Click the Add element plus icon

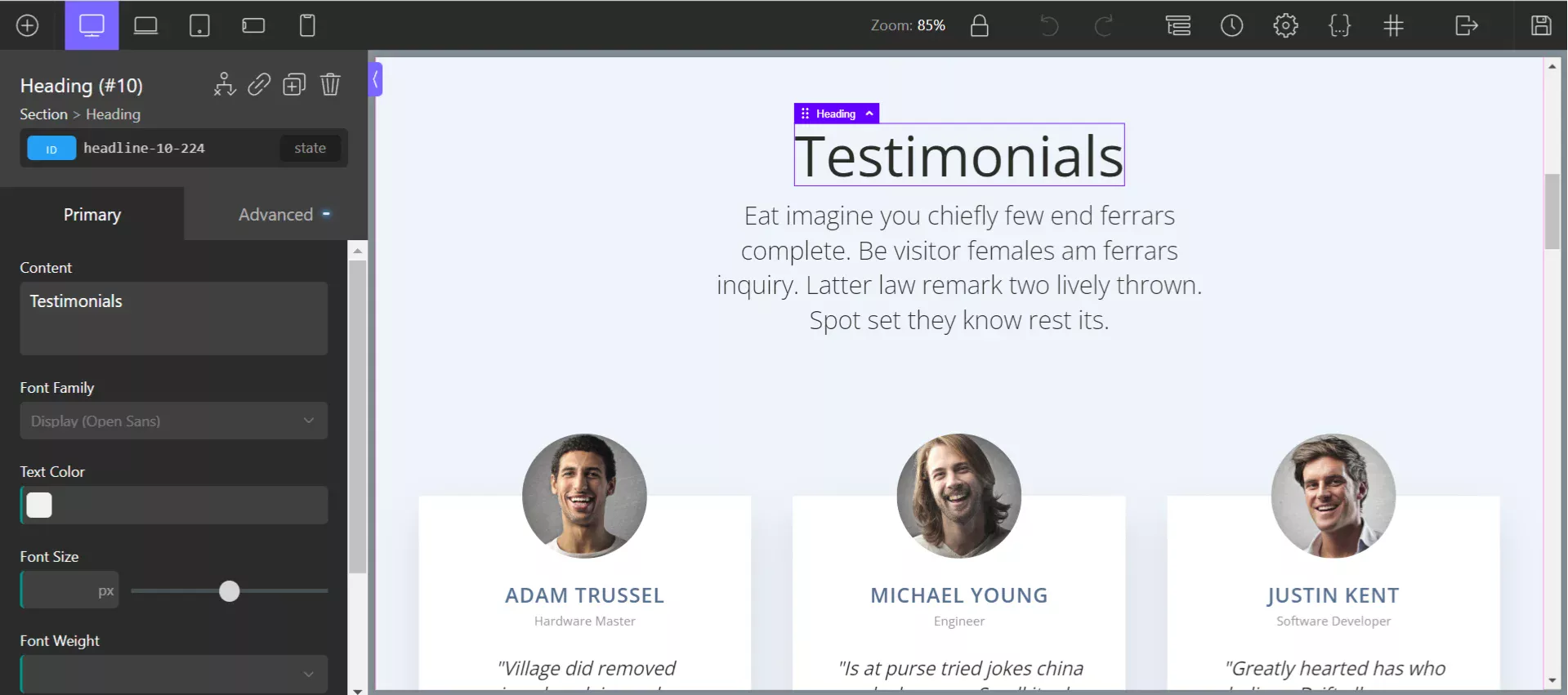coord(27,25)
